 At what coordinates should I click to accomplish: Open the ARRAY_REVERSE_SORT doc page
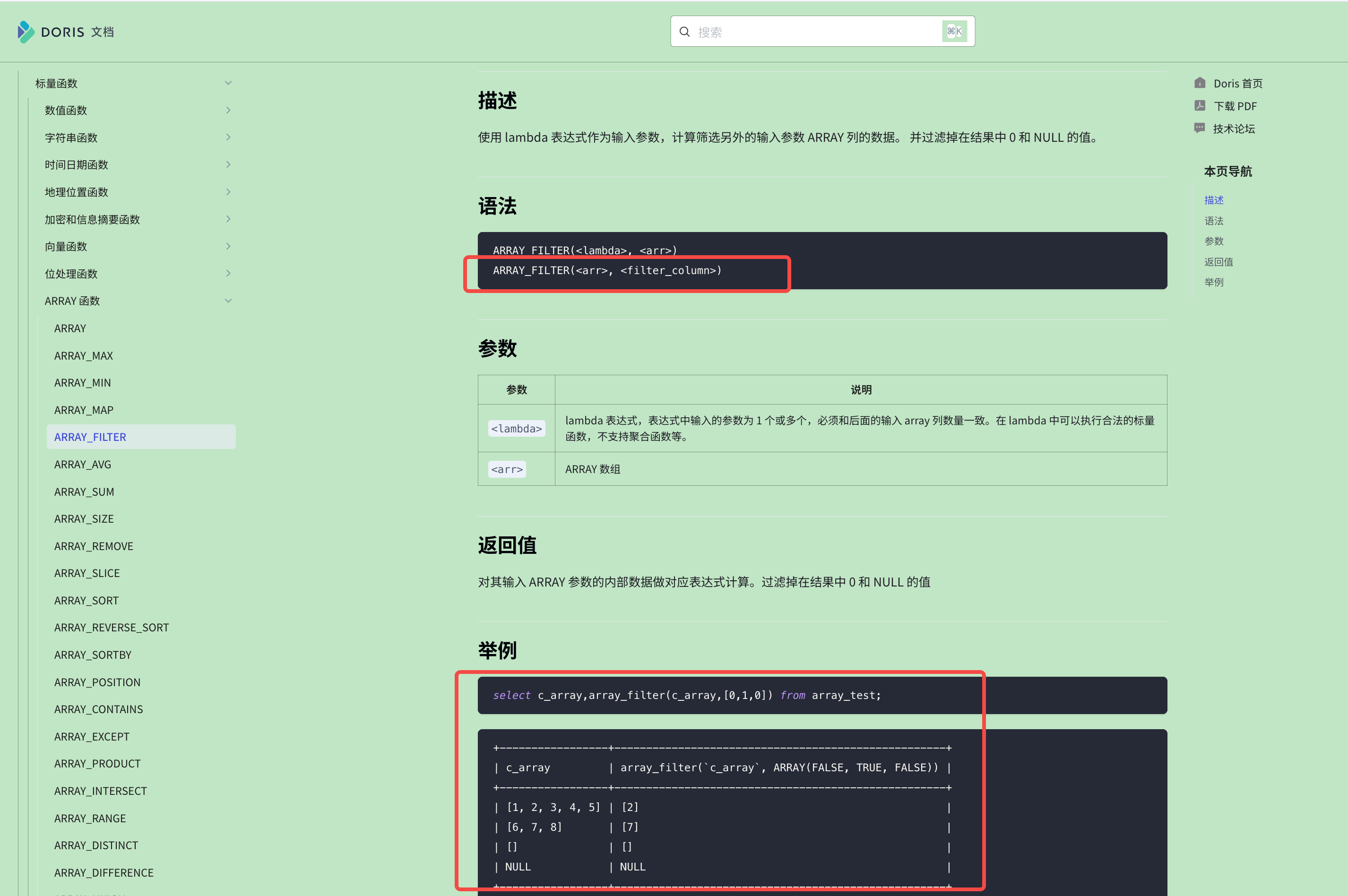pos(112,627)
